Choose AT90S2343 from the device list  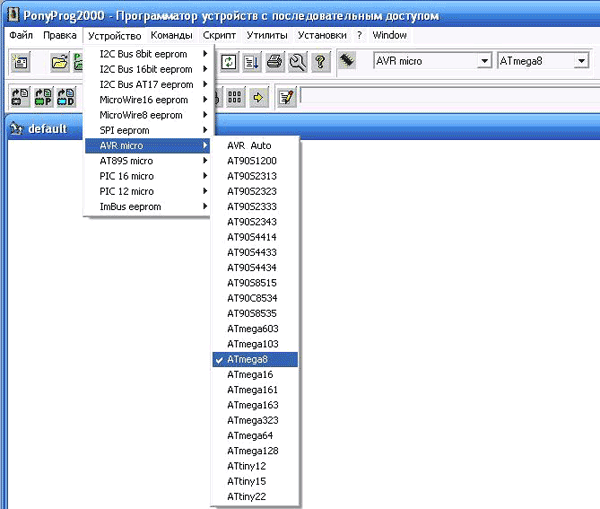pyautogui.click(x=255, y=222)
